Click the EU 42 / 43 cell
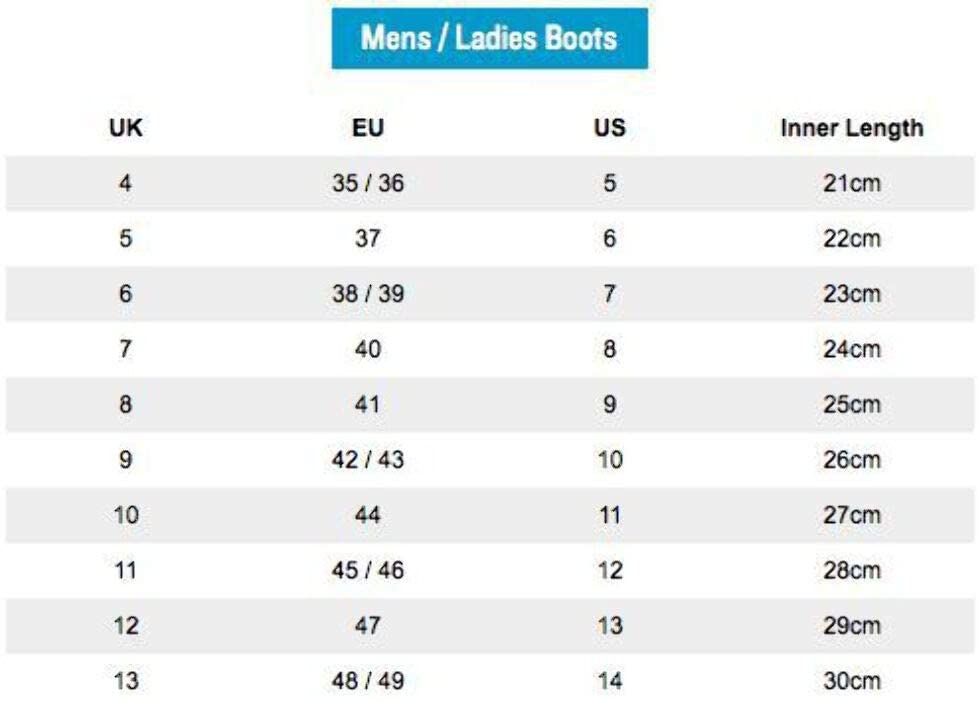Screen dimensions: 978x701 [x=368, y=460]
